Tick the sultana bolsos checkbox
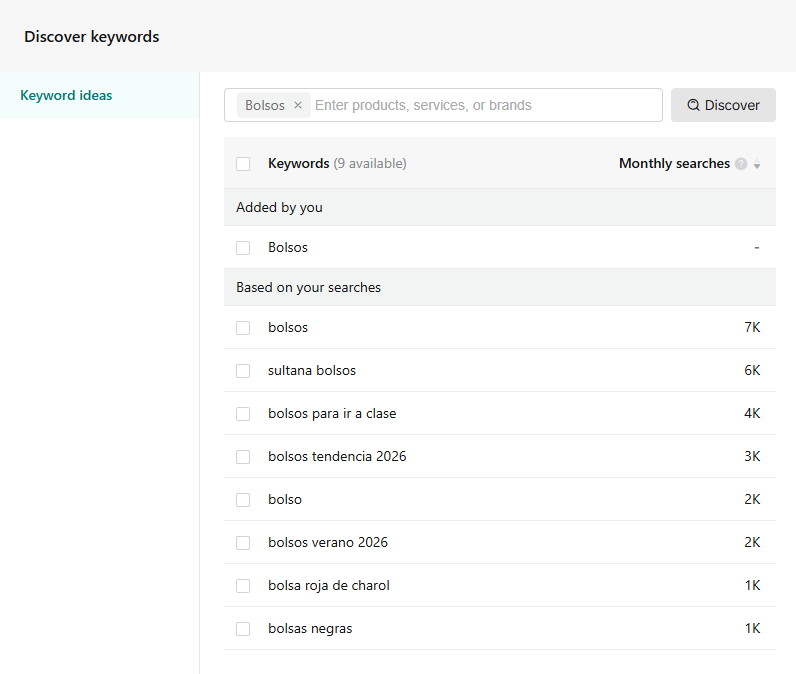This screenshot has width=796, height=674. click(243, 371)
